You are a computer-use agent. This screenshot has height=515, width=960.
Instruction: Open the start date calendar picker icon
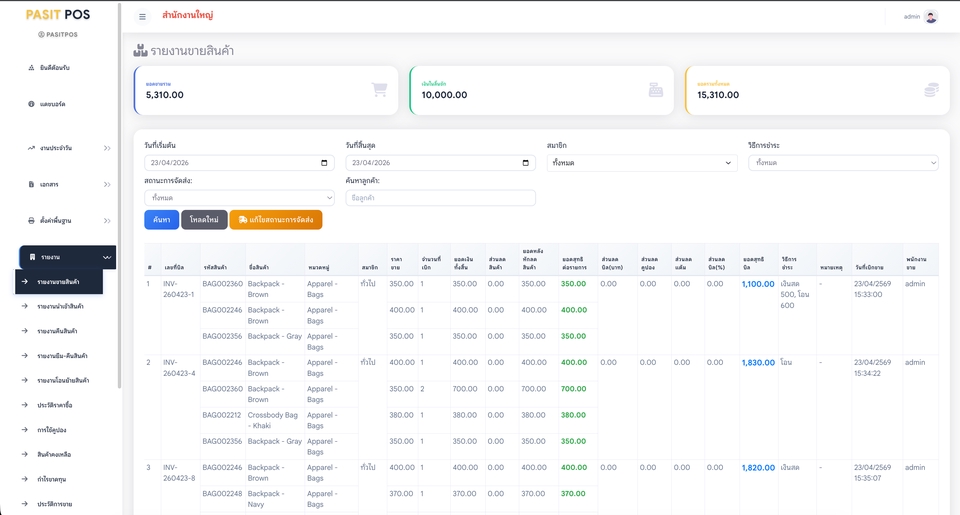click(324, 163)
